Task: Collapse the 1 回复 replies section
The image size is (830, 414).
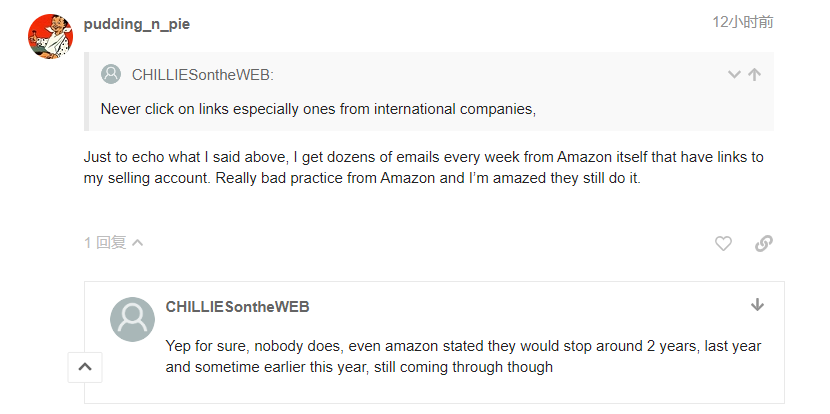Action: click(x=114, y=243)
